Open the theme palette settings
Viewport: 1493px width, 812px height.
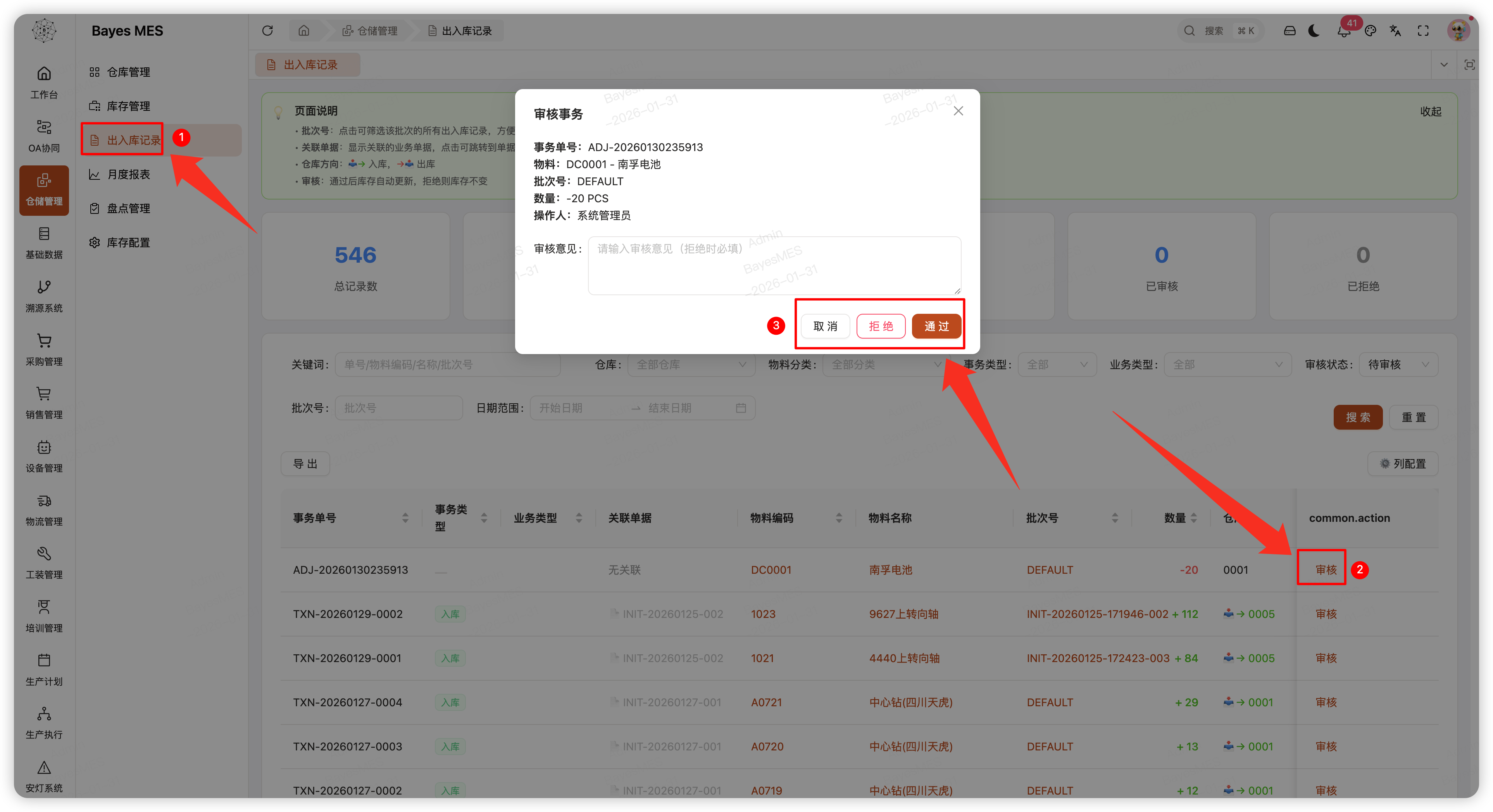coord(1371,31)
